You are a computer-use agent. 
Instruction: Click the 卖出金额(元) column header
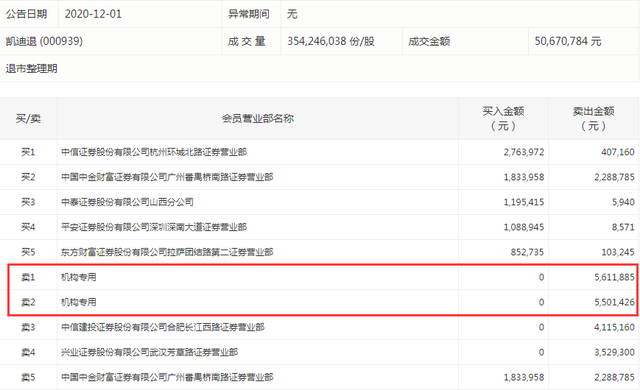[593, 119]
